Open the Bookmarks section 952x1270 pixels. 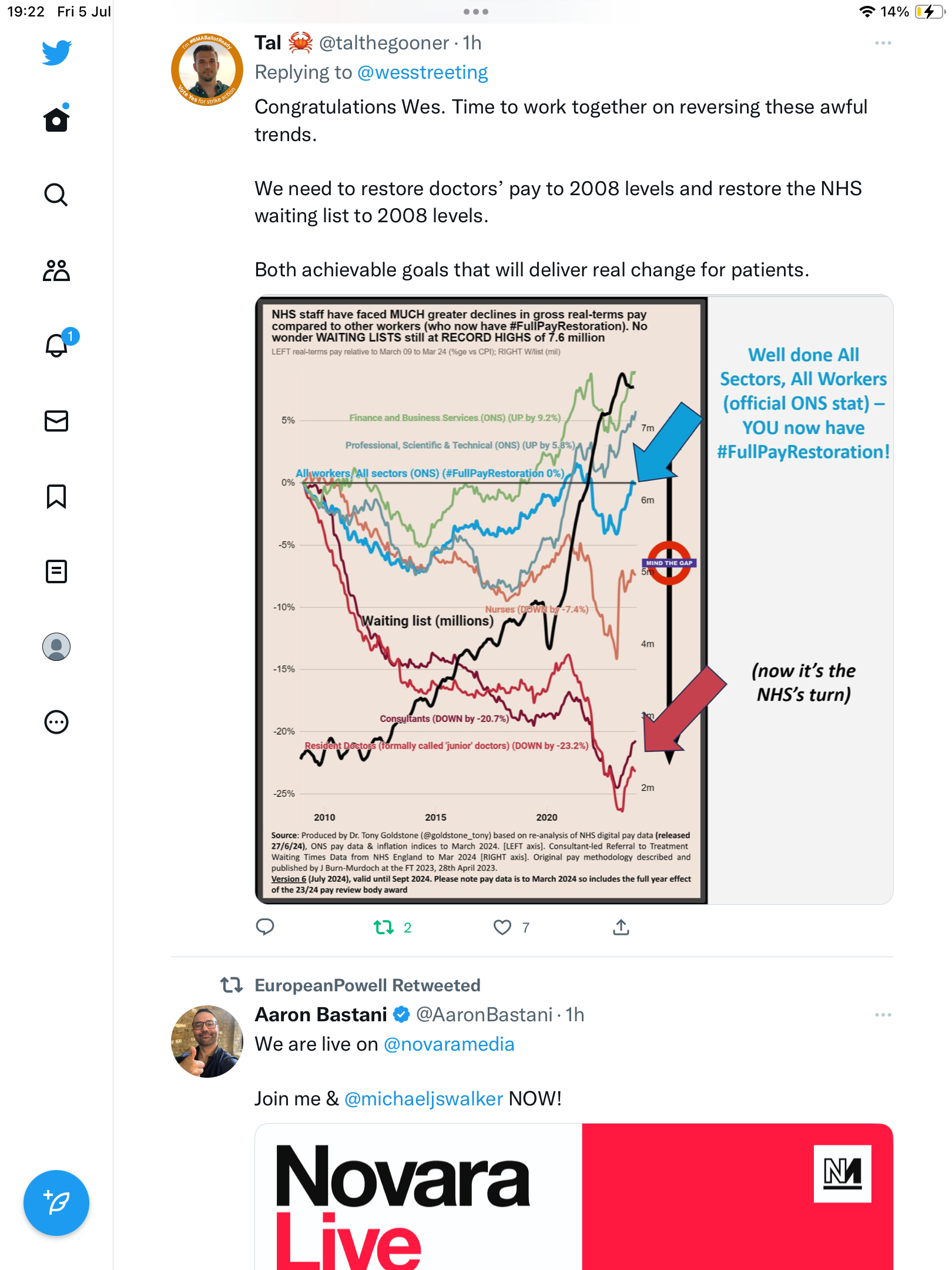point(56,496)
